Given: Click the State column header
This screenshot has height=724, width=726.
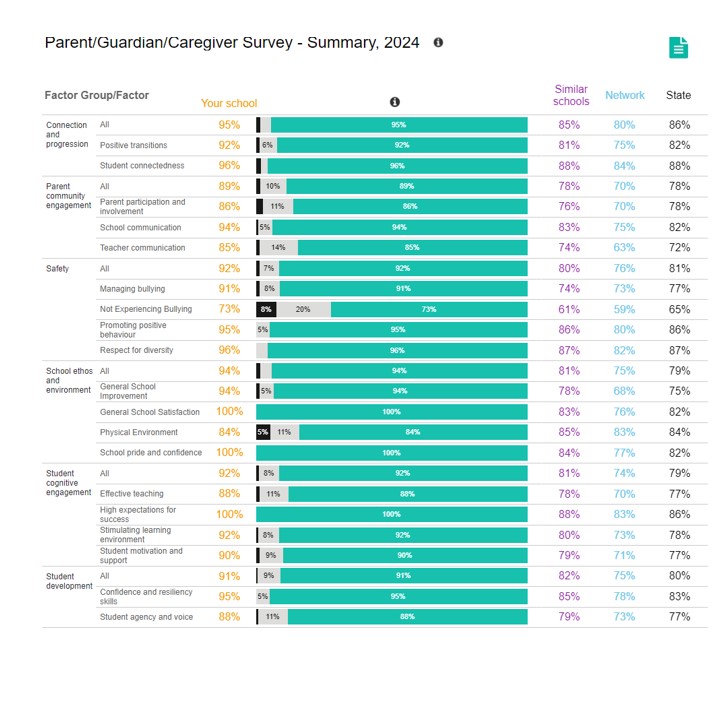Looking at the screenshot, I should click(x=678, y=95).
